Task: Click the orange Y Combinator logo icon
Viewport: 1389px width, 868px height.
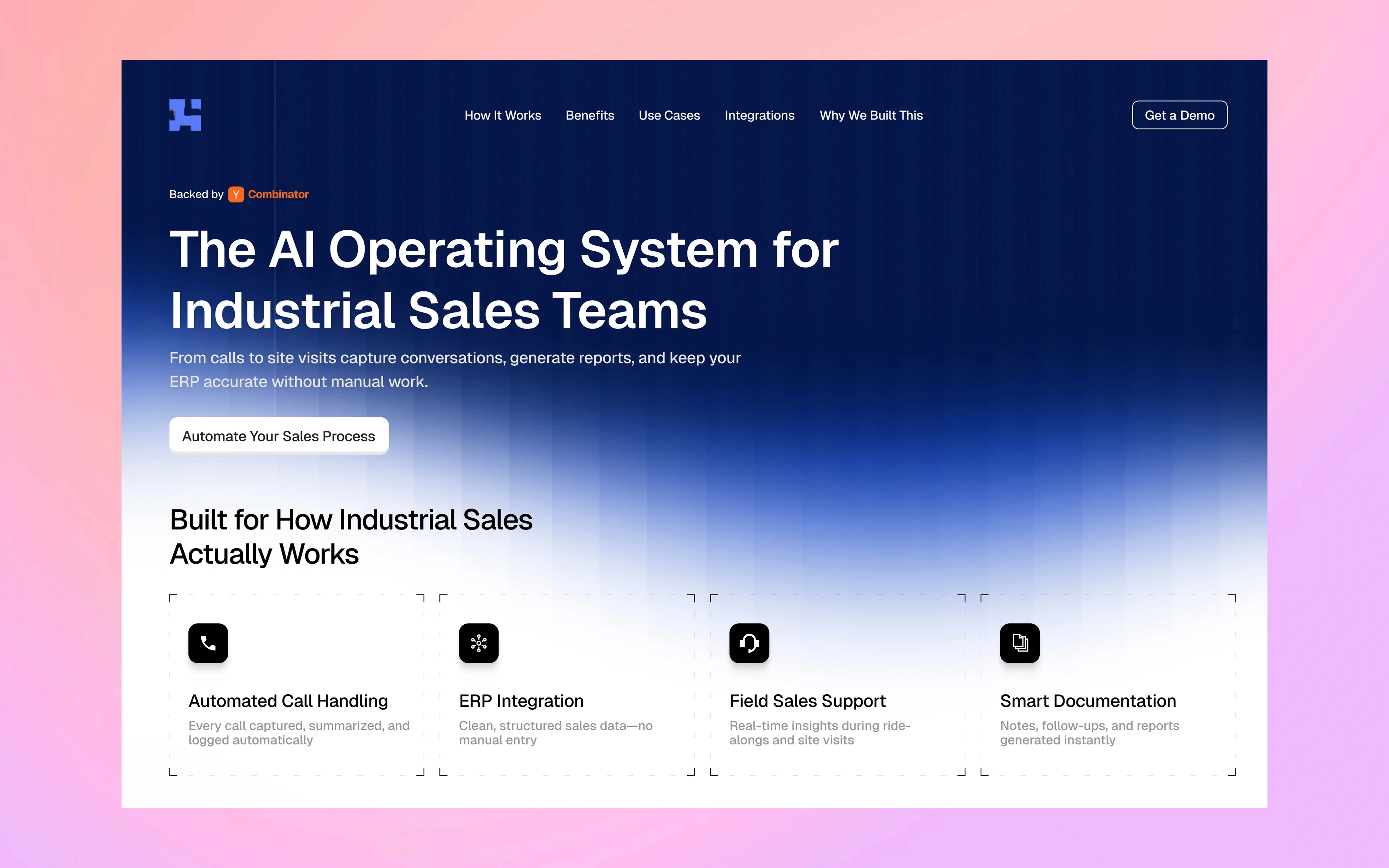Action: coord(236,195)
